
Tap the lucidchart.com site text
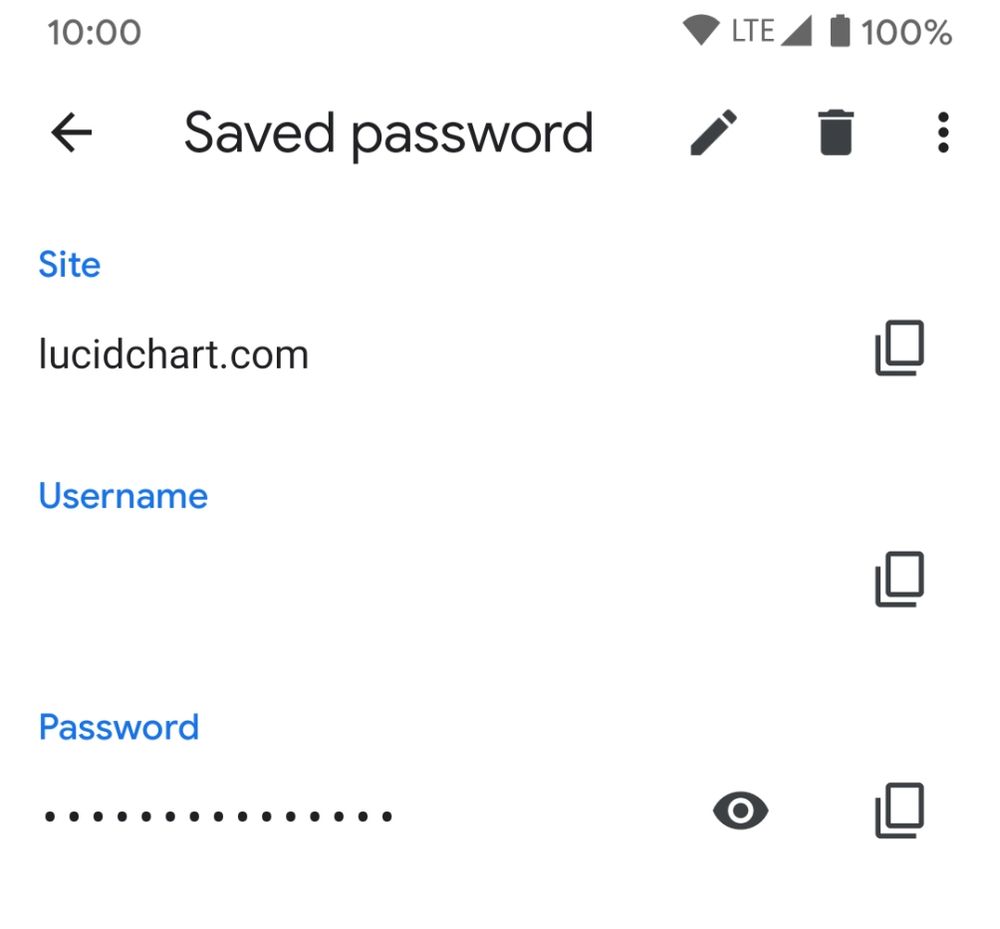coord(173,355)
